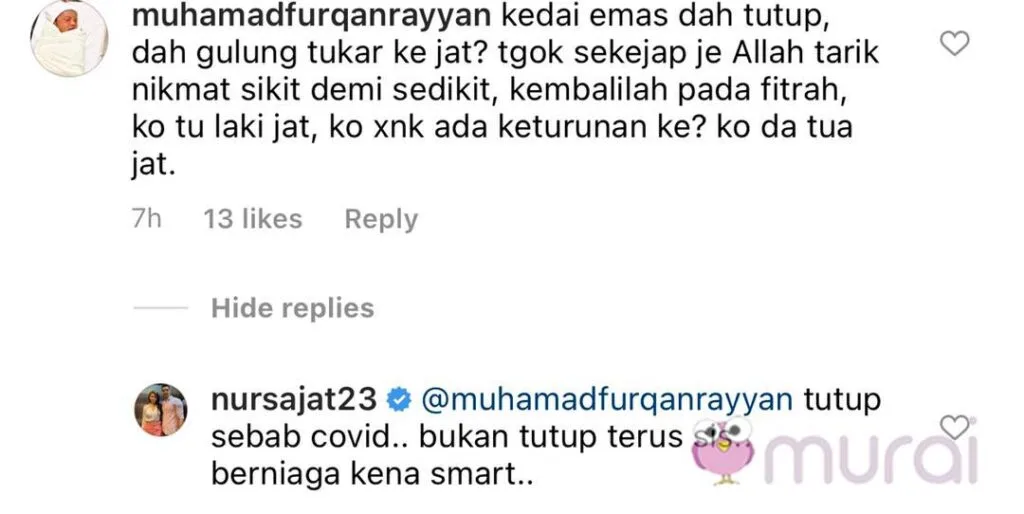Image resolution: width=1024 pixels, height=514 pixels.
Task: Click the line beside Hide replies
Action: coord(160,308)
